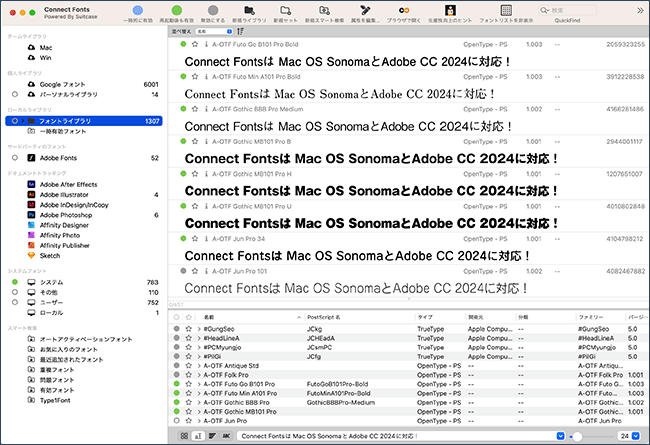Click the temporary activate blue circle icon

pyautogui.click(x=138, y=10)
